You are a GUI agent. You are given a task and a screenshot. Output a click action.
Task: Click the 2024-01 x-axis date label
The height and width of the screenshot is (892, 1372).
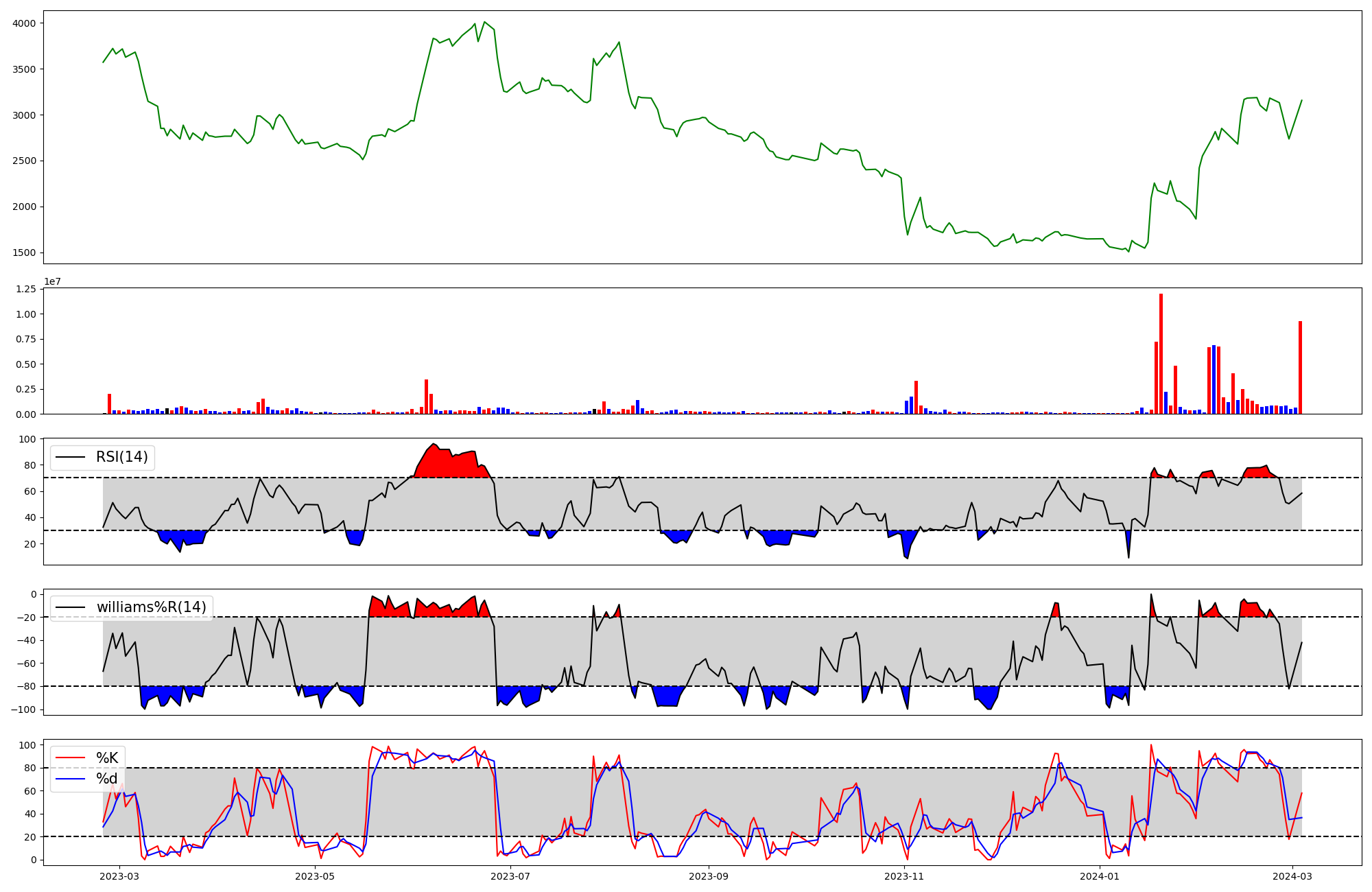1100,876
